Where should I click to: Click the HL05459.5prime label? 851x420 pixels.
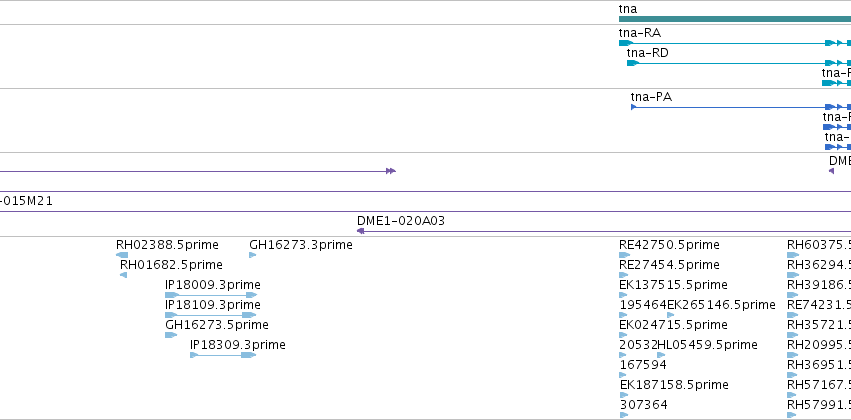(707, 345)
